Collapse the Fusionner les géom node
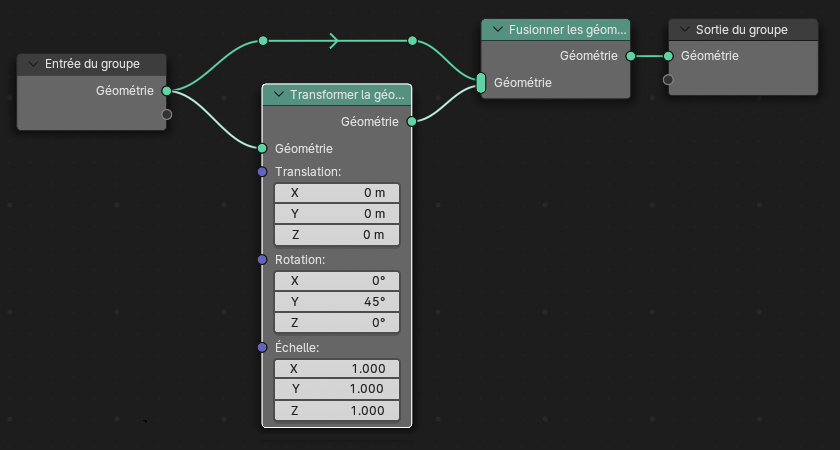The height and width of the screenshot is (450, 840). [497, 30]
